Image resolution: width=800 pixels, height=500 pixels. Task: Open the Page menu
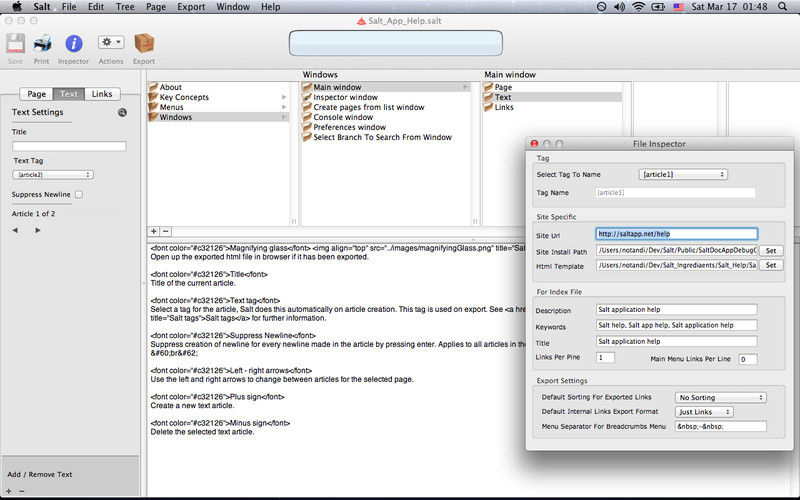click(156, 7)
